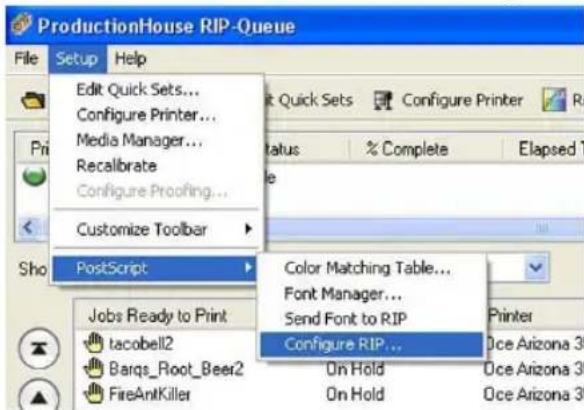The width and height of the screenshot is (584, 410).
Task: Click the colorful chart toolbar icon
Action: [554, 100]
